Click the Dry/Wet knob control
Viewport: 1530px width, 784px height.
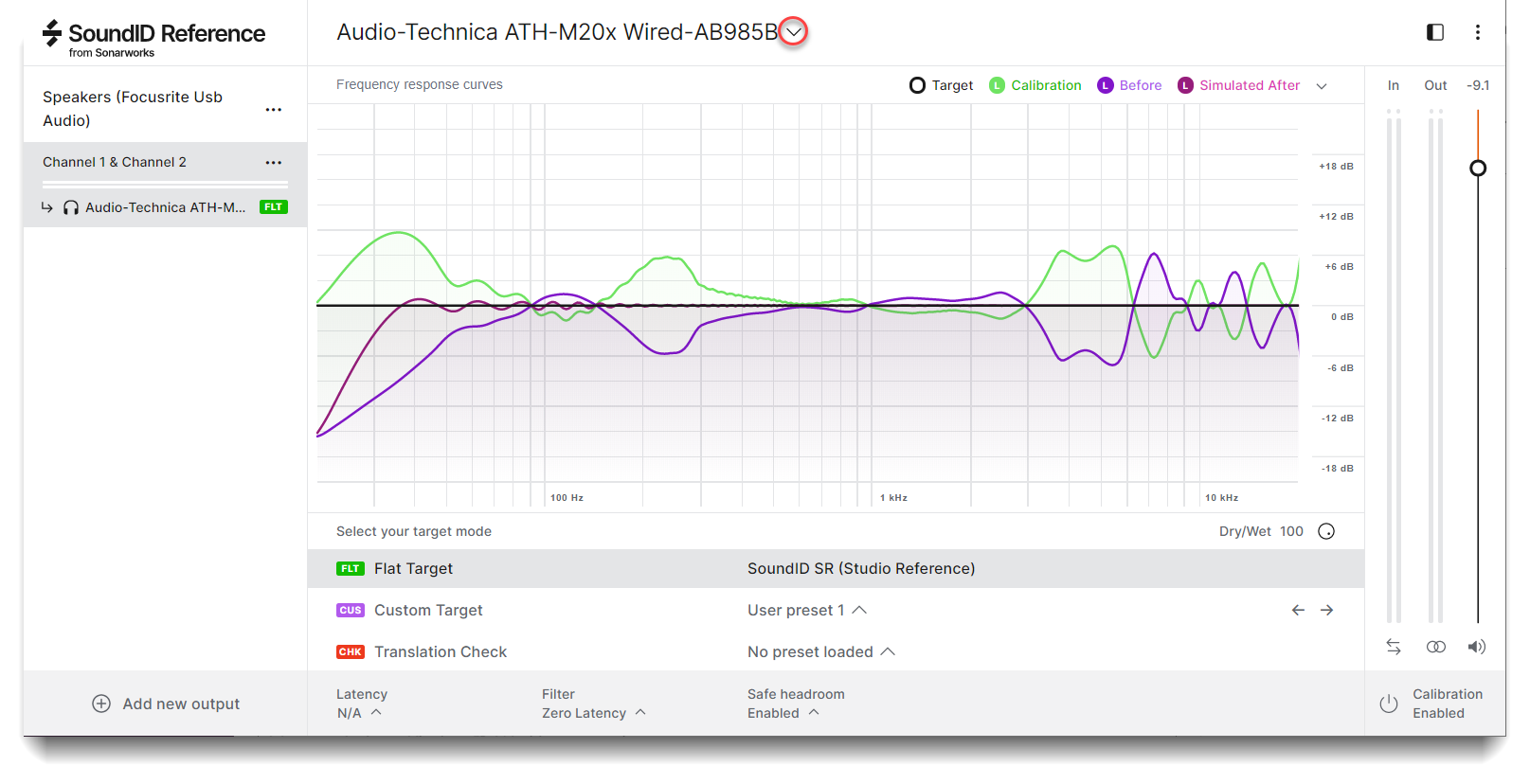(1326, 531)
